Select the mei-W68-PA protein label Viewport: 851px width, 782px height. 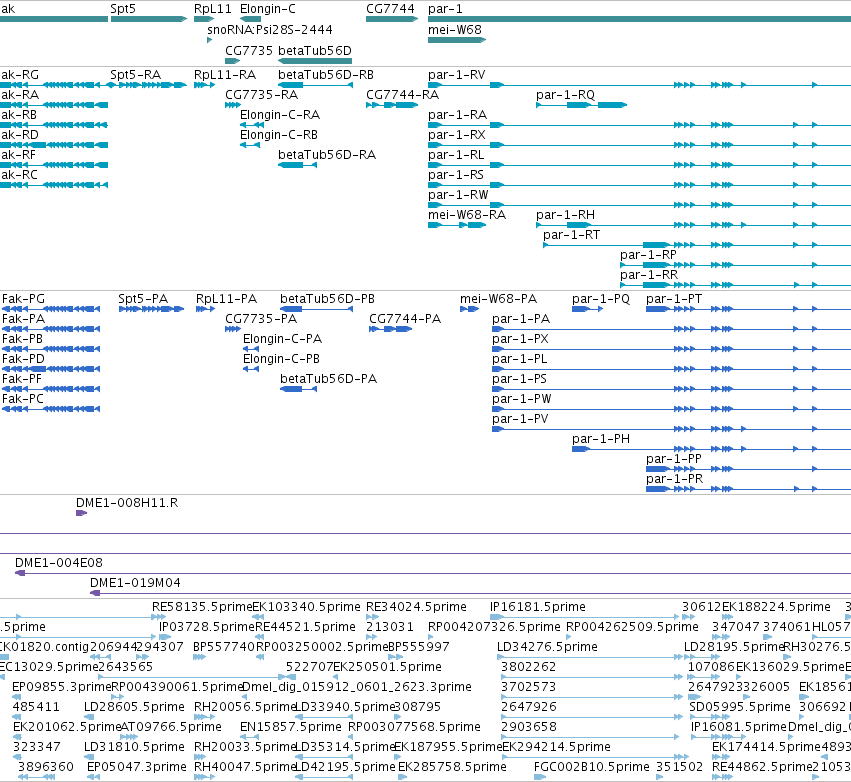[498, 300]
